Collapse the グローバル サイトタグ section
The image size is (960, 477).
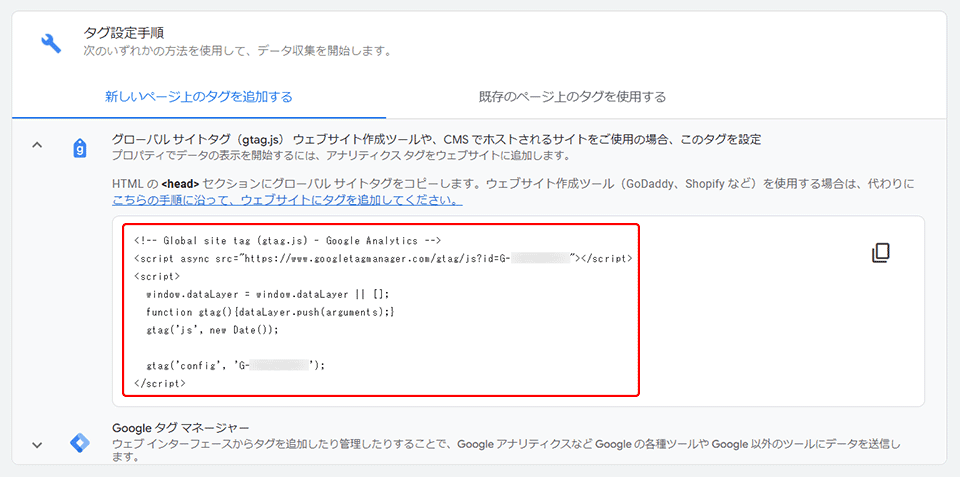coord(37,145)
